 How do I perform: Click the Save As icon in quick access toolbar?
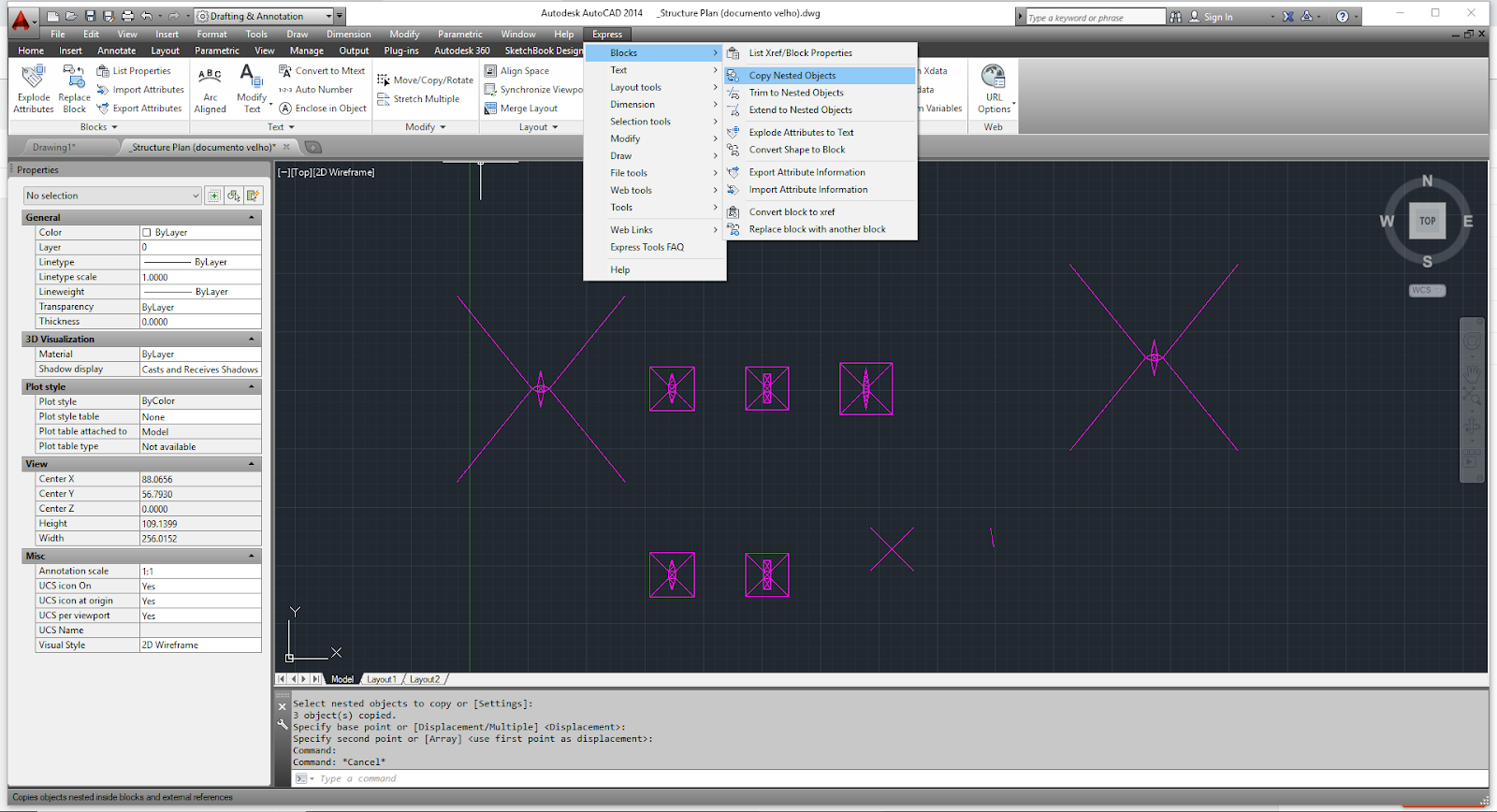click(x=109, y=16)
